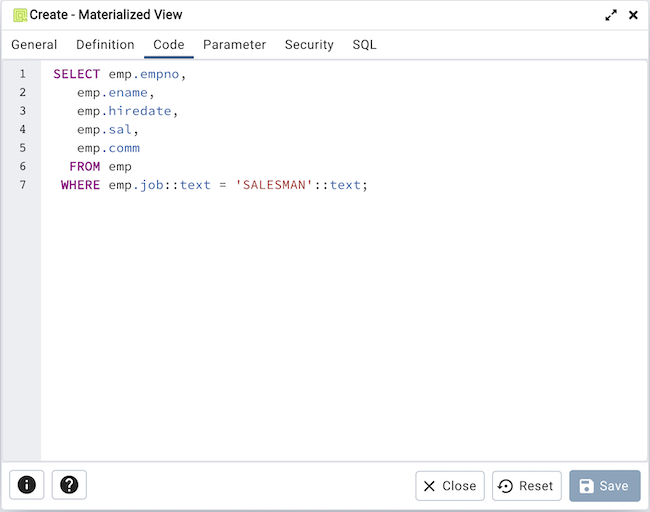Open the Definition tab

[x=105, y=45]
